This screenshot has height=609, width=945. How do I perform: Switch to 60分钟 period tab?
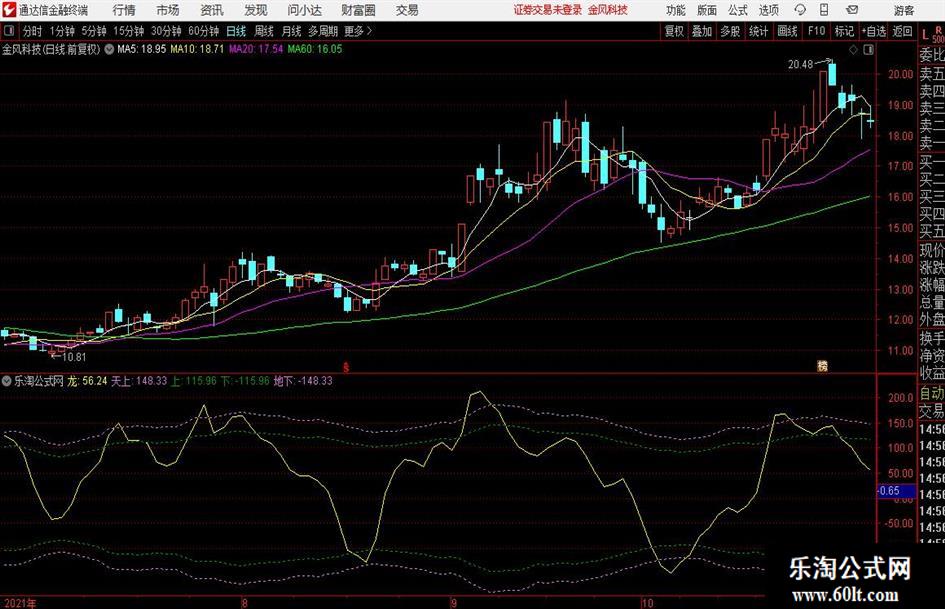[x=204, y=31]
